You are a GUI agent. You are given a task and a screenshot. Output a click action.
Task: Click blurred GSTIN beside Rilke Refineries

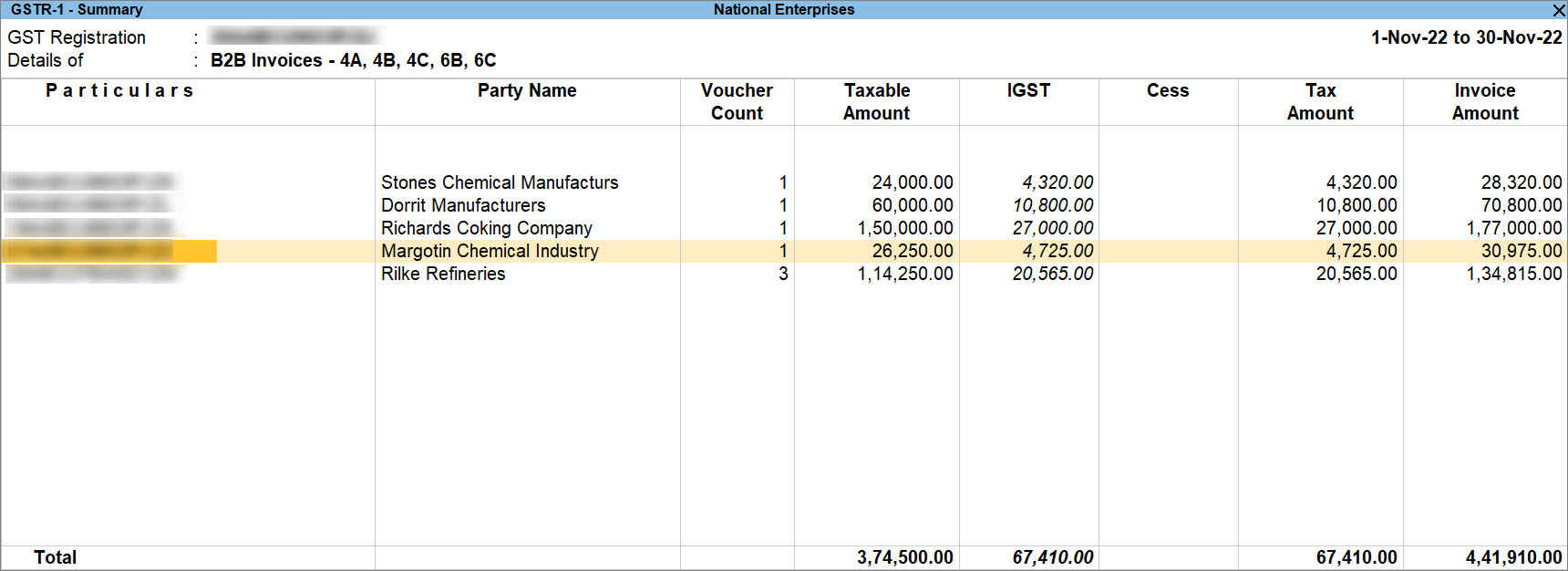(x=93, y=273)
